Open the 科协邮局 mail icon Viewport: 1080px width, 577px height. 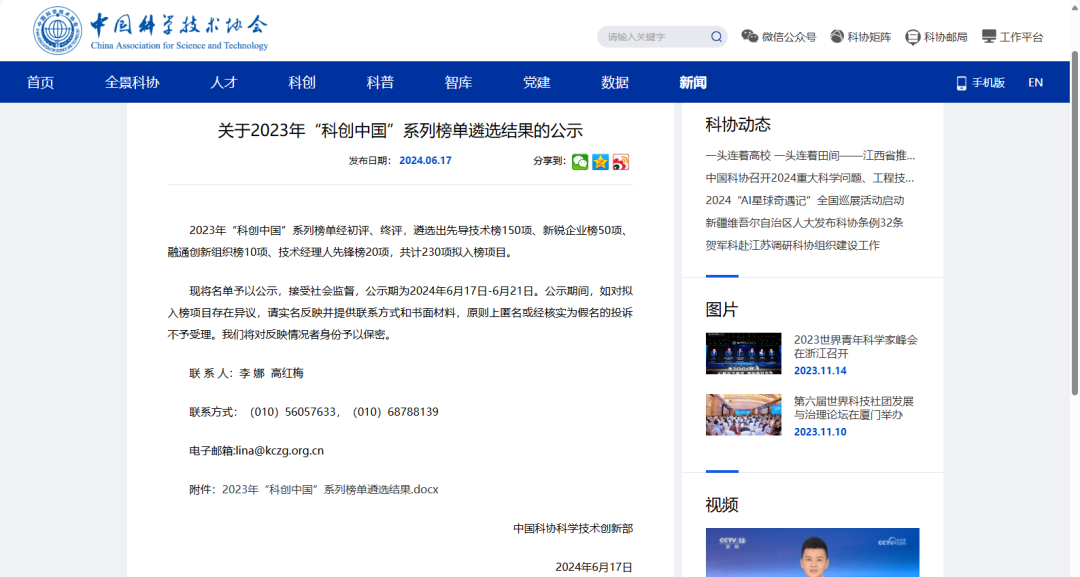pos(913,37)
